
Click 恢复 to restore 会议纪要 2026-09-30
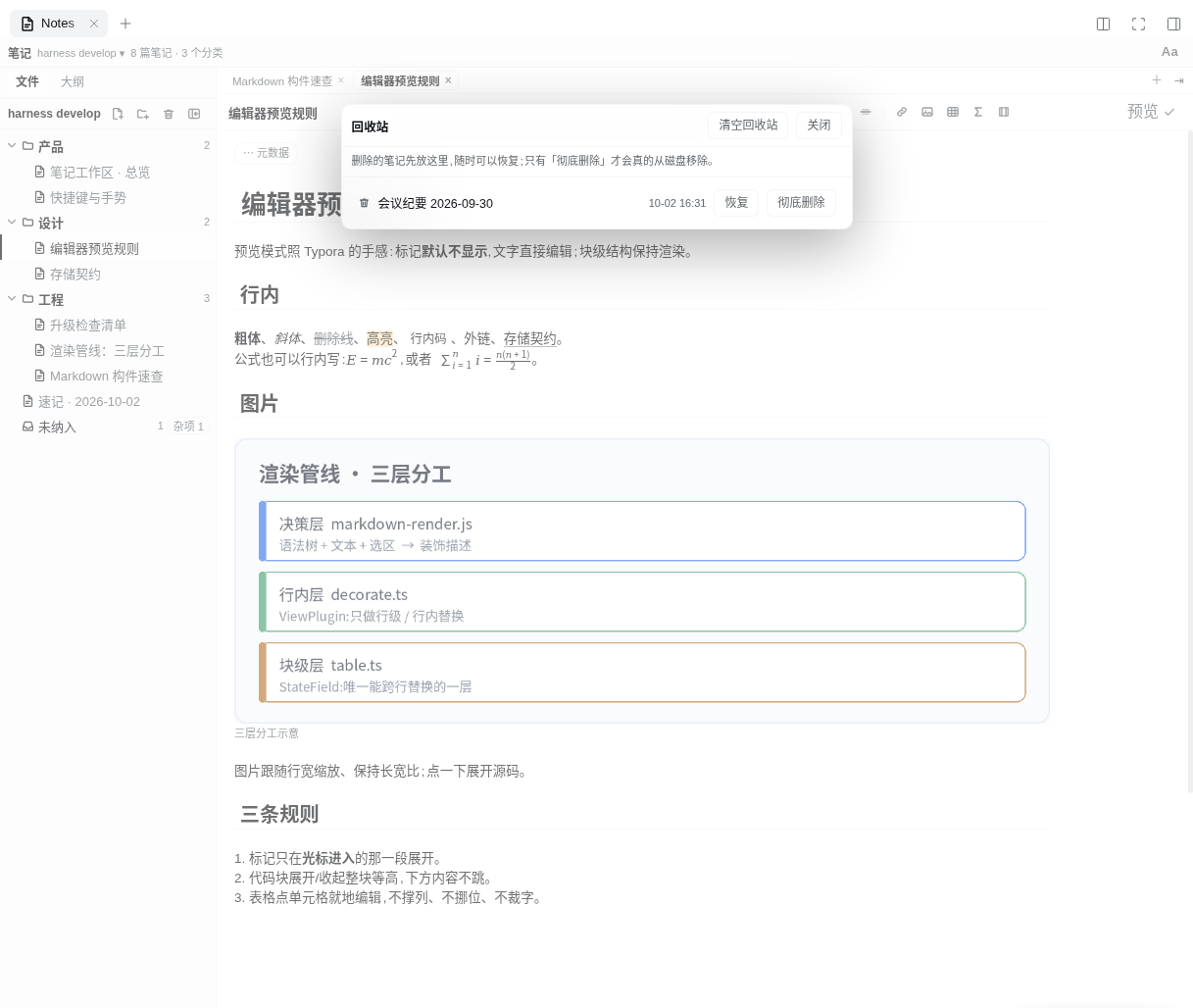(x=736, y=203)
